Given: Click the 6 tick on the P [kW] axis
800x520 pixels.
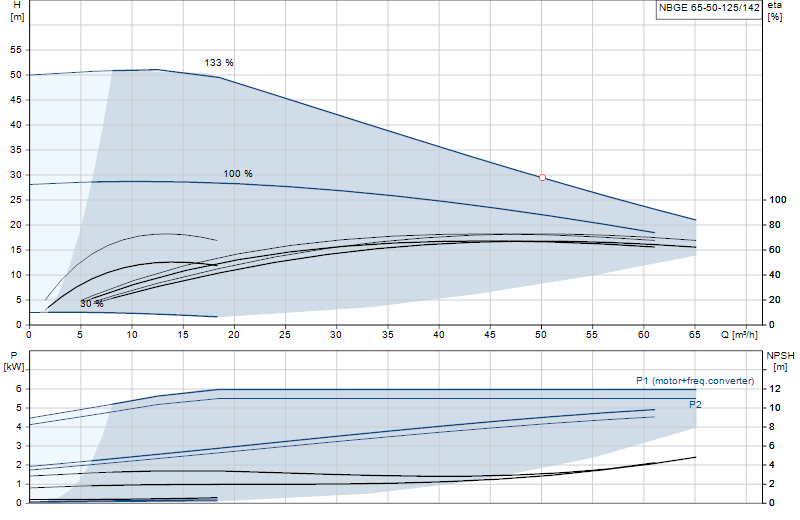Looking at the screenshot, I should [19, 389].
